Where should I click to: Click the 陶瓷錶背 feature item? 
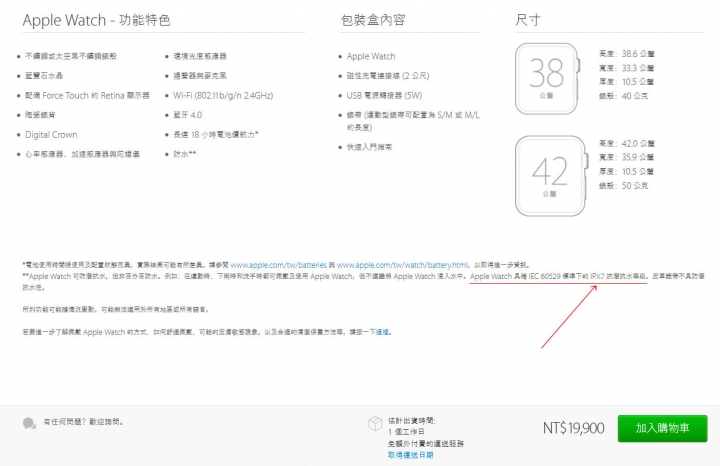click(40, 115)
